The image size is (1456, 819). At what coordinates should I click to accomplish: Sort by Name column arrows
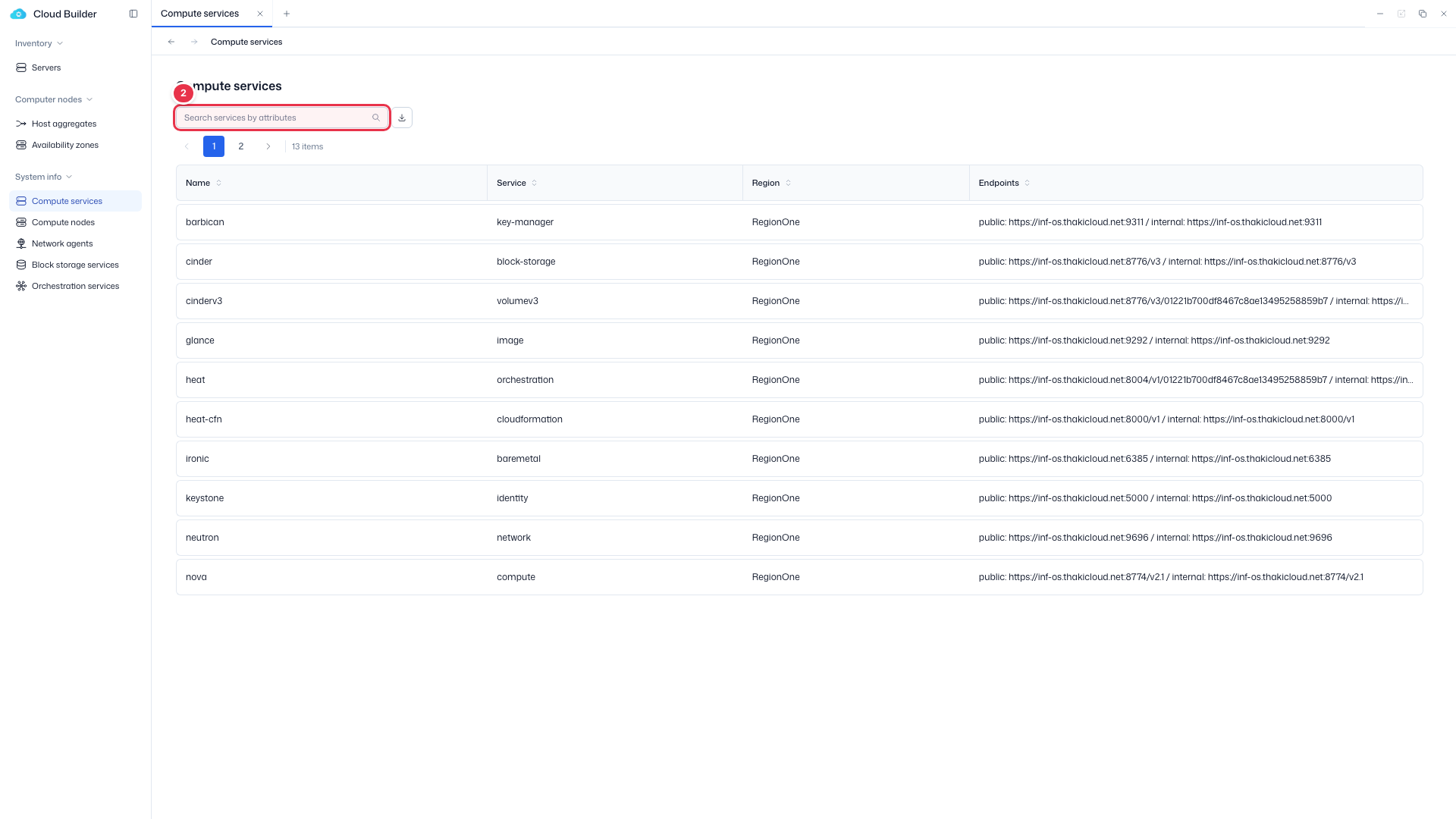(x=219, y=183)
